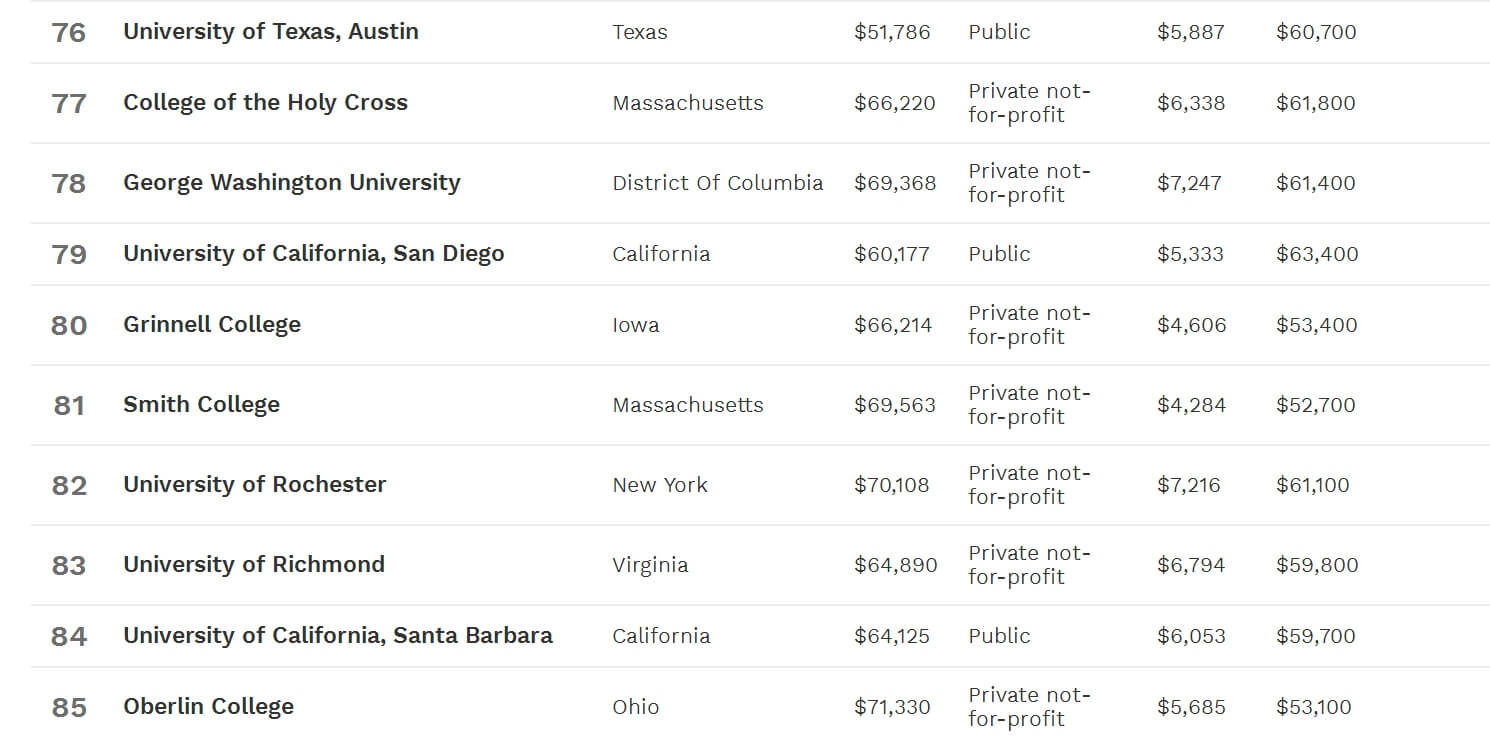Click rank number 85
The image size is (1490, 744).
[69, 707]
